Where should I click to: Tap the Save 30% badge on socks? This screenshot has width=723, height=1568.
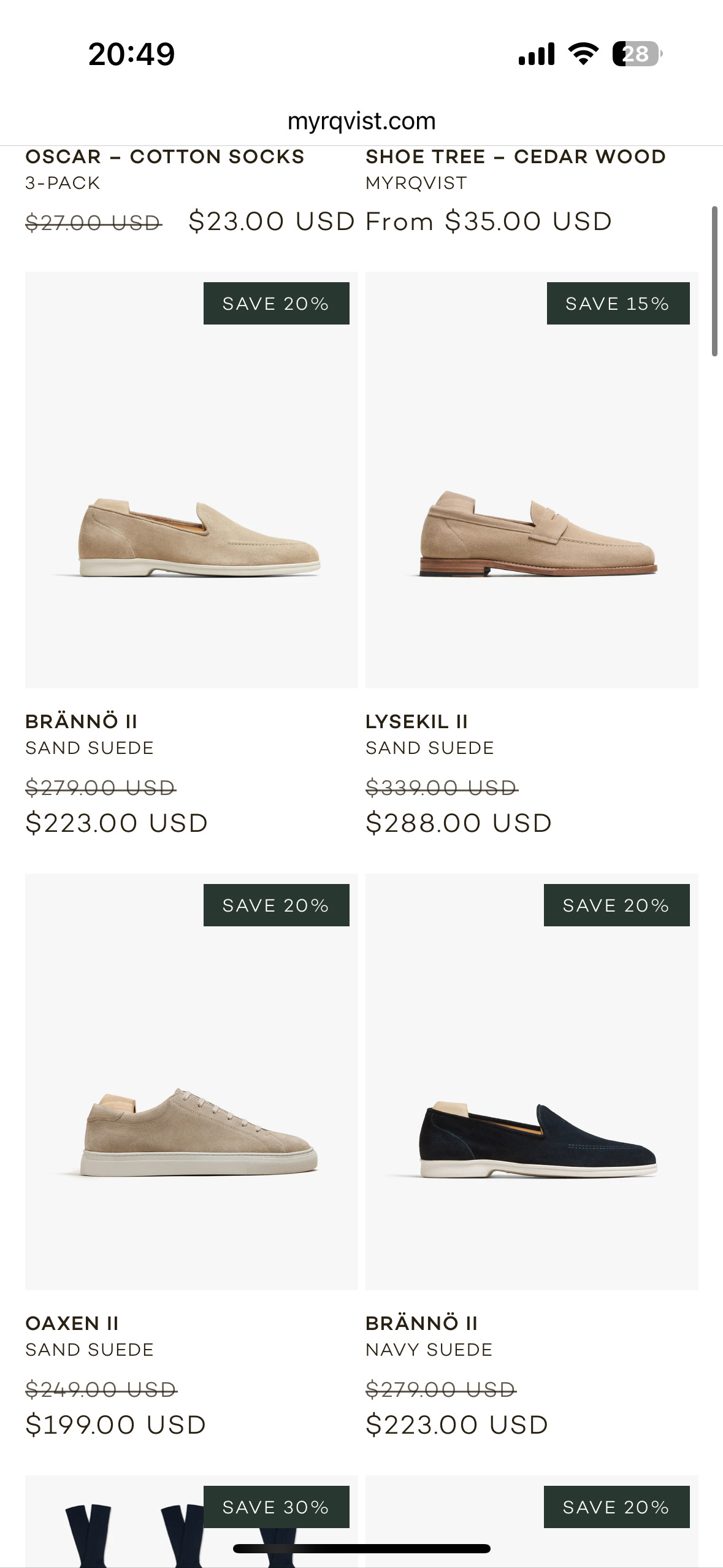[x=276, y=1507]
